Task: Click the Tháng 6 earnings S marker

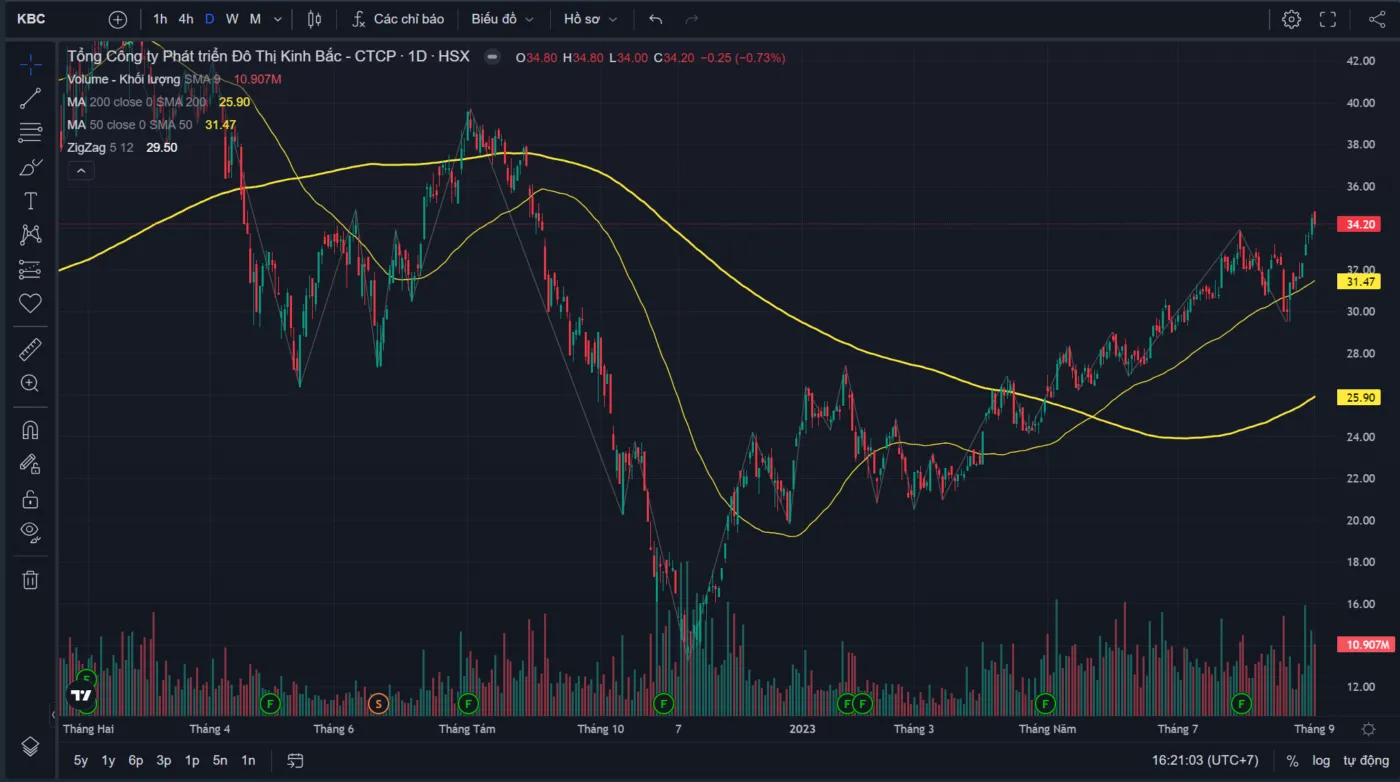Action: pyautogui.click(x=378, y=704)
